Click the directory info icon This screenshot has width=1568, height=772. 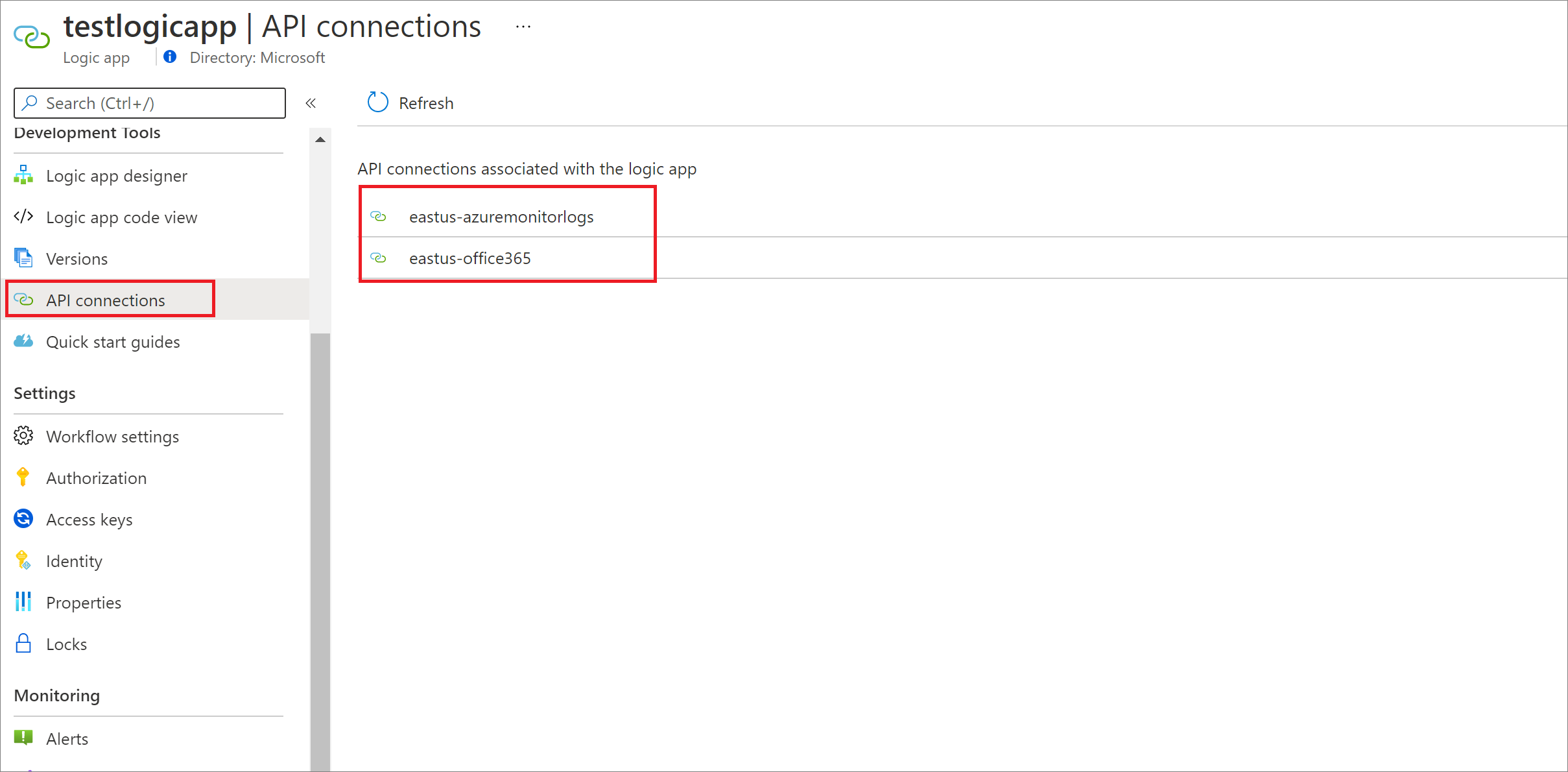pos(170,57)
